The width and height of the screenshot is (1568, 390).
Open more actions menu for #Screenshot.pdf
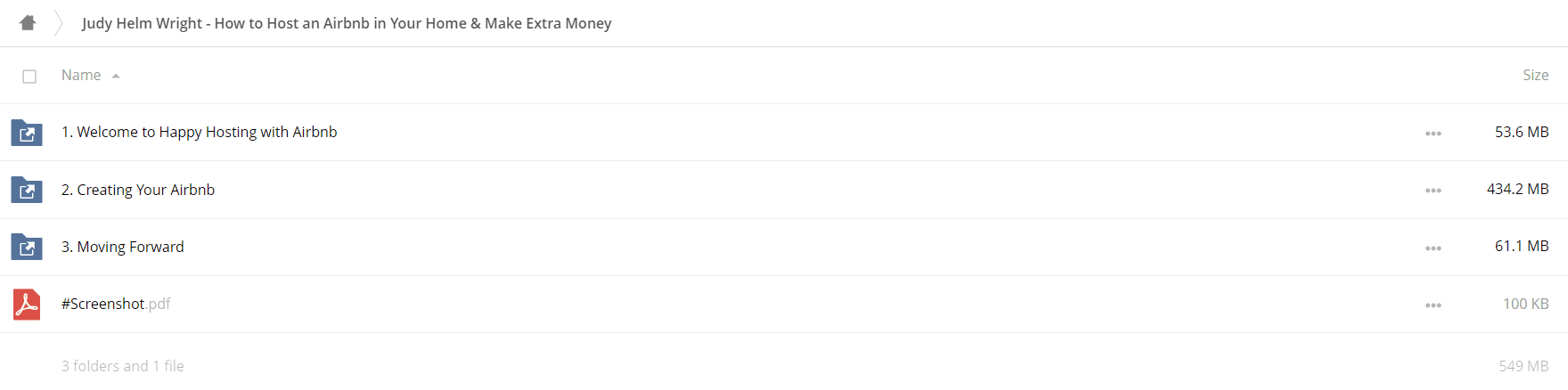coord(1433,305)
